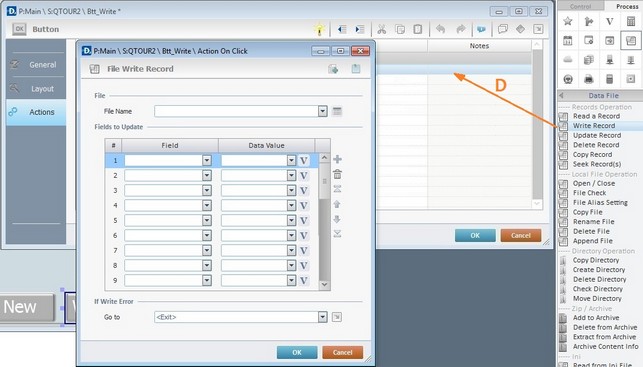
Task: Click the move row down arrow icon
Action: coord(337,219)
